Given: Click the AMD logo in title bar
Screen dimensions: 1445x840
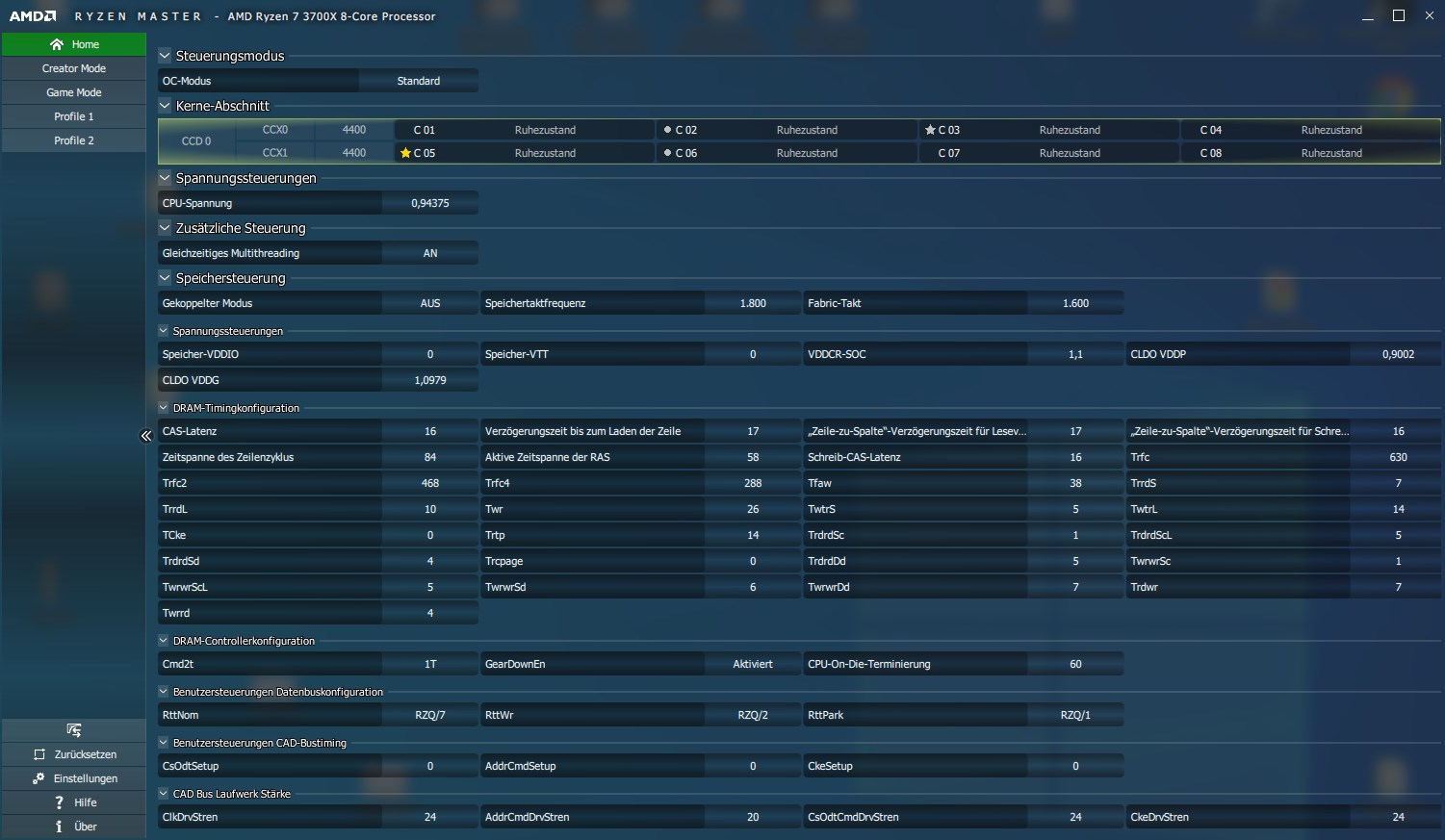Looking at the screenshot, I should 33,16.
